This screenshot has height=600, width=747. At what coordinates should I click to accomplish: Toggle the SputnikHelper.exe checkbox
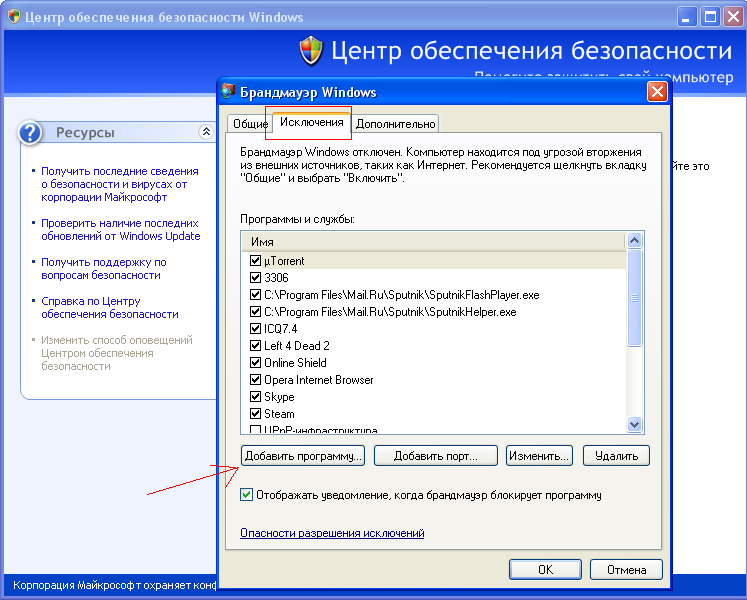pos(255,312)
